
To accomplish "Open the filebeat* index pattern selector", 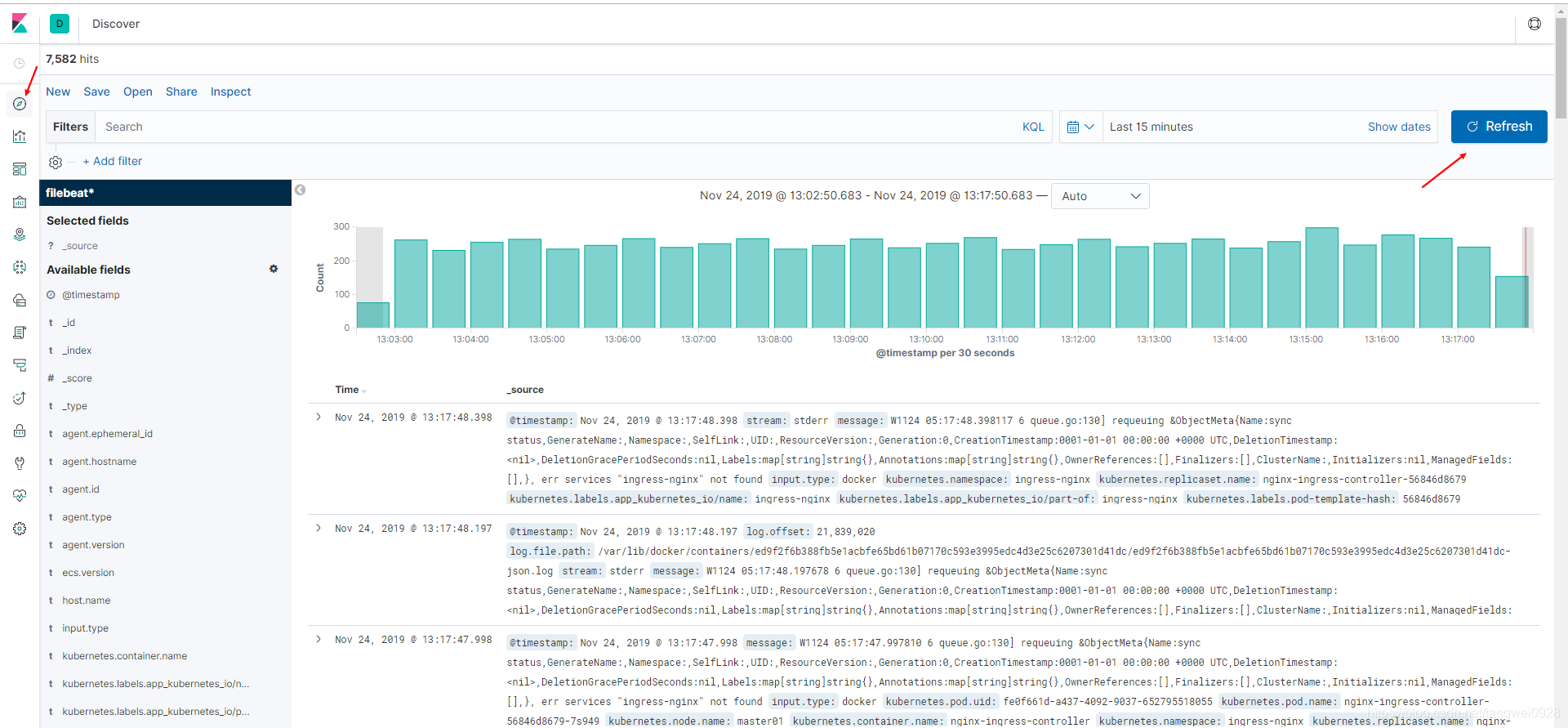I will click(x=166, y=193).
